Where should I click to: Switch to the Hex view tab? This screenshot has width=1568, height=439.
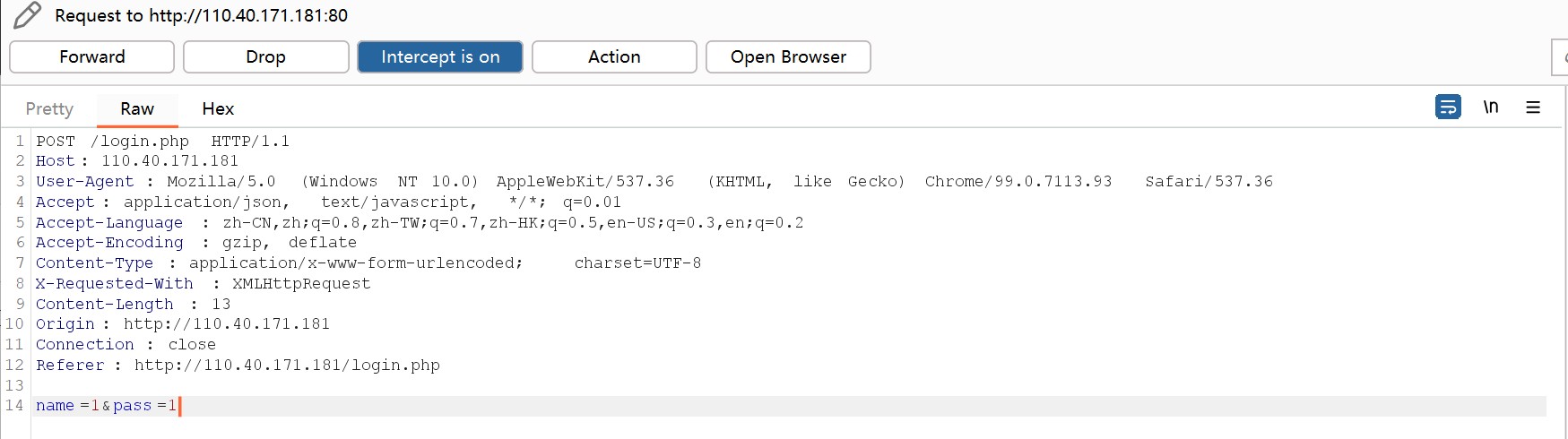(x=218, y=108)
